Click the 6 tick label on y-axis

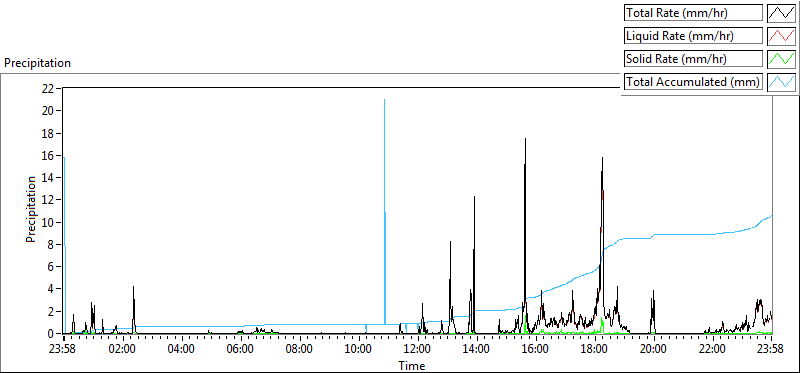point(51,267)
